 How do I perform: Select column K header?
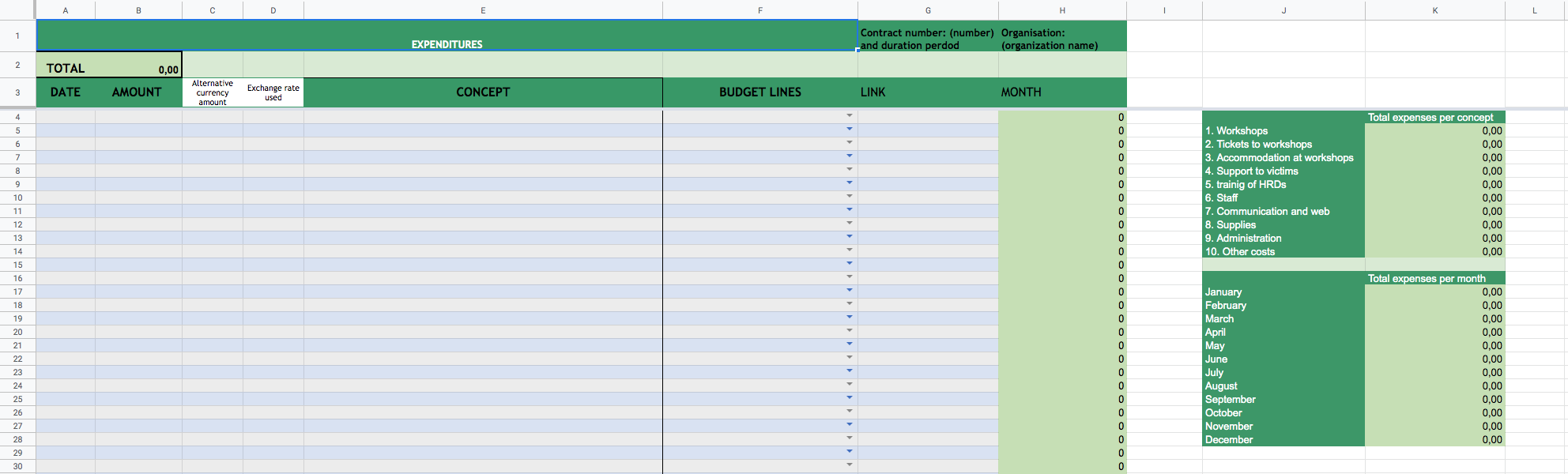[x=1435, y=10]
